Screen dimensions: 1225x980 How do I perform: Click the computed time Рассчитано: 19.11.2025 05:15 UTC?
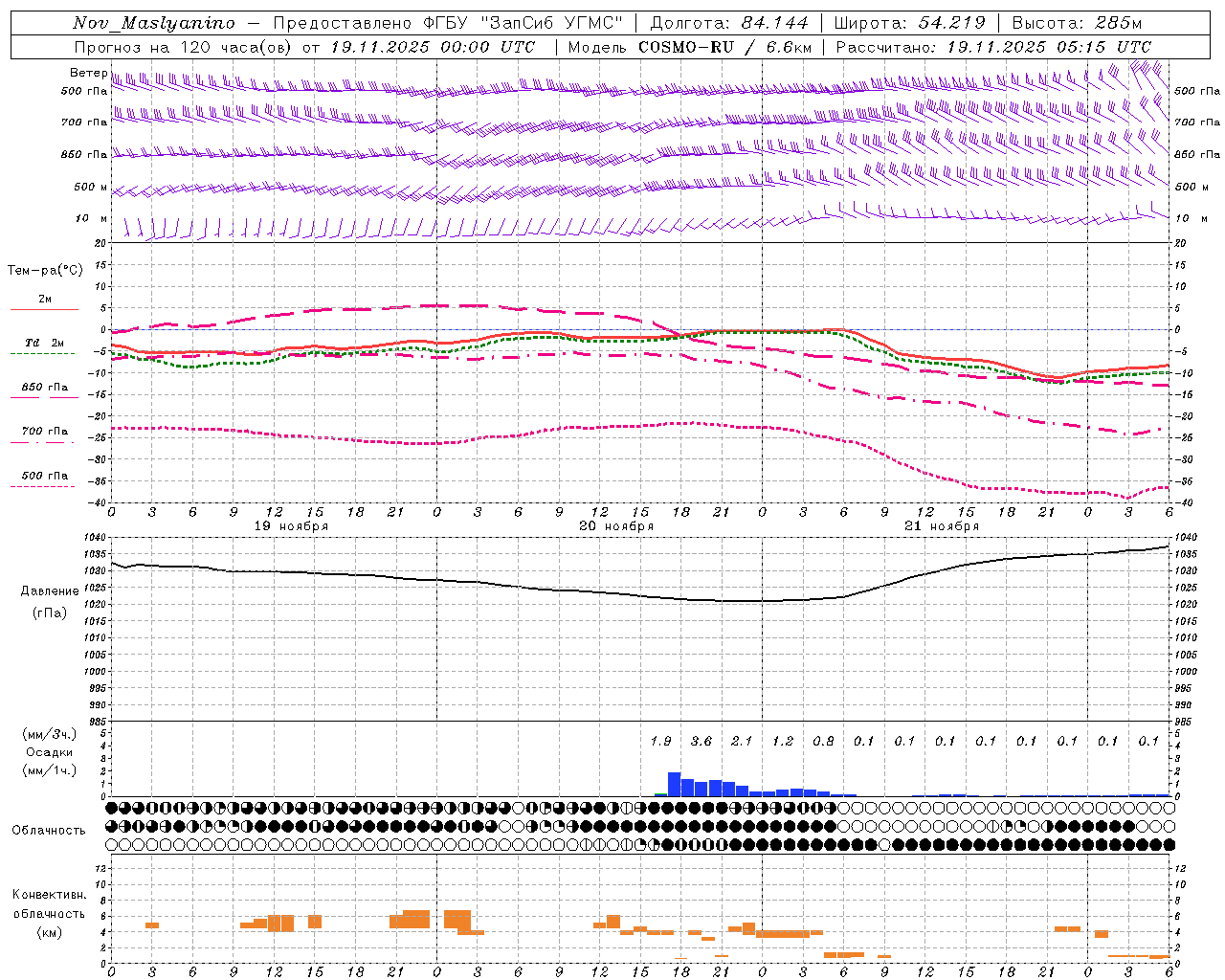point(993,47)
